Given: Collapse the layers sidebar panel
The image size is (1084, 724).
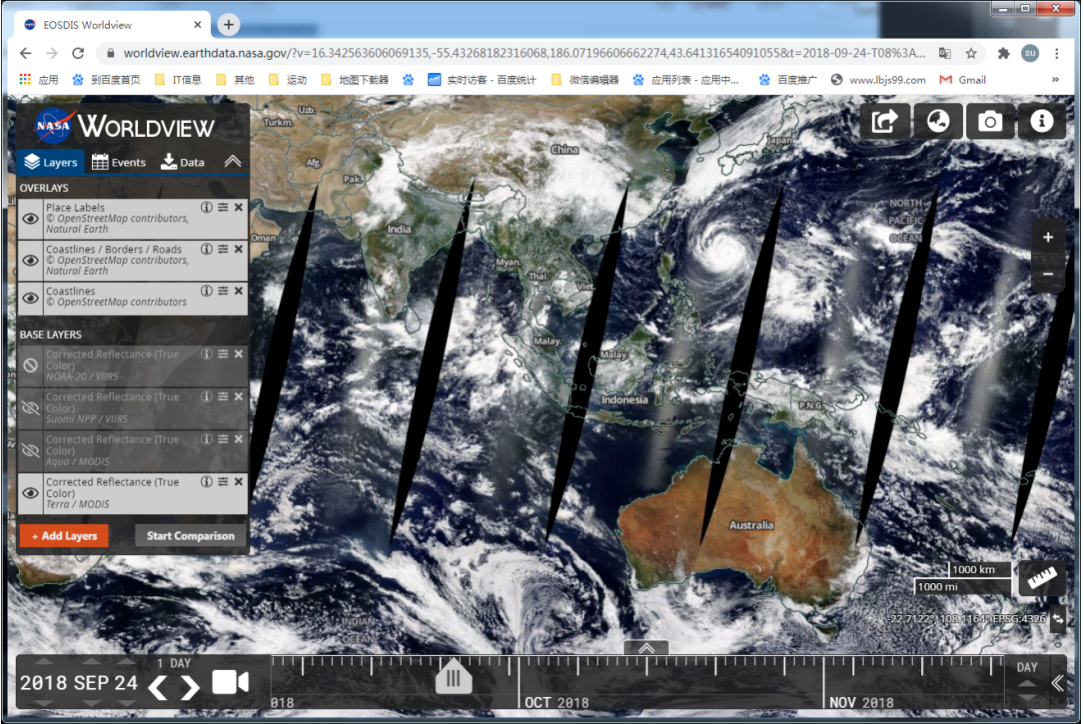Looking at the screenshot, I should point(232,162).
